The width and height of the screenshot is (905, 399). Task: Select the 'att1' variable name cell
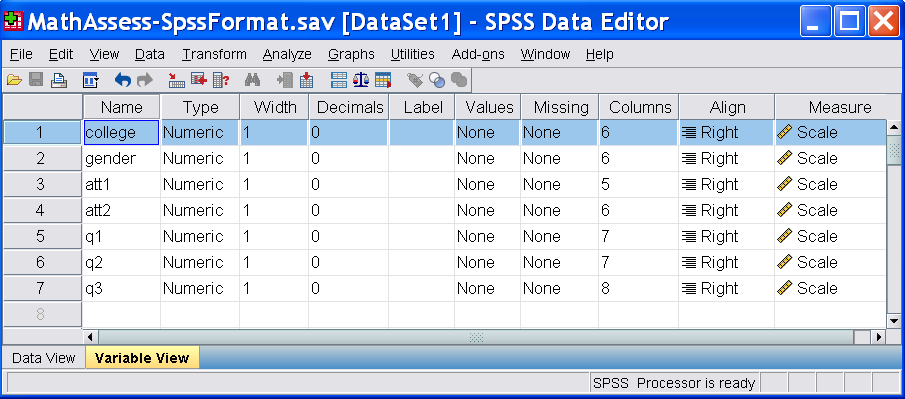coord(121,184)
